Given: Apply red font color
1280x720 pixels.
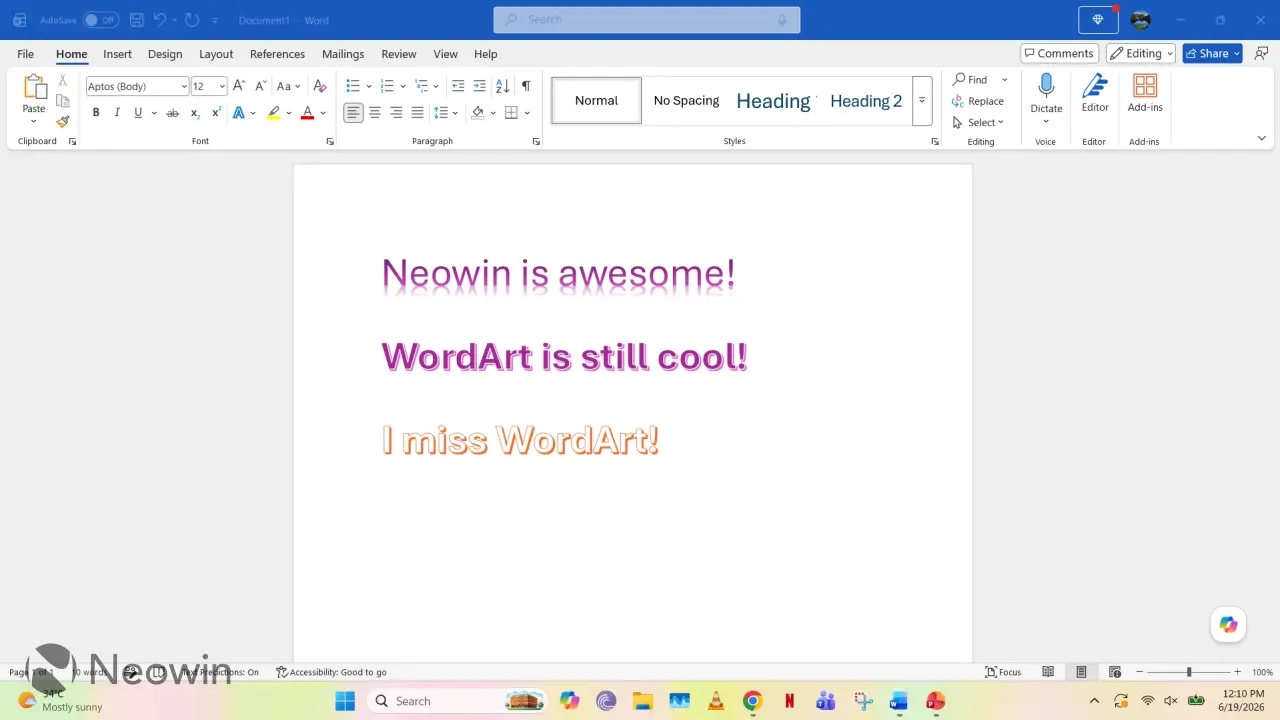Looking at the screenshot, I should [x=307, y=113].
